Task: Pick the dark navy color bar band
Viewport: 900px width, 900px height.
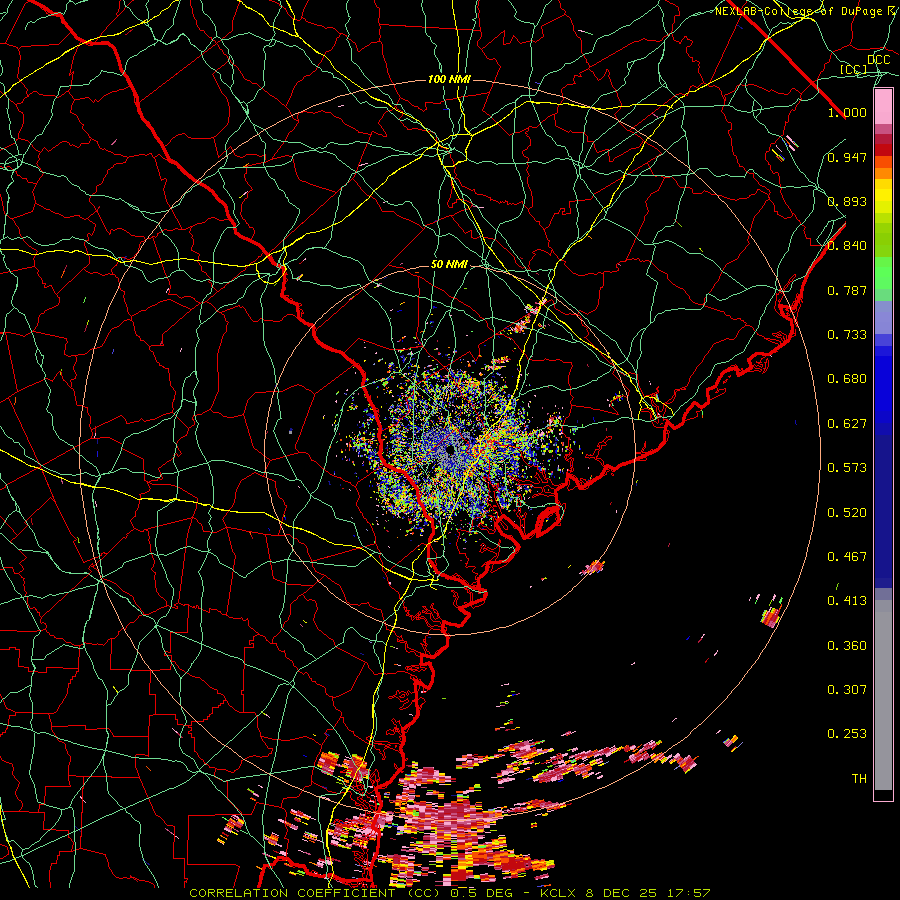Action: [x=883, y=511]
